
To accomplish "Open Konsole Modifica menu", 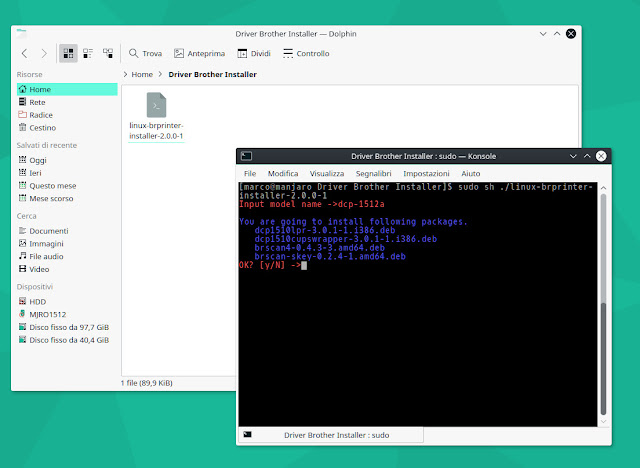I will [283, 173].
